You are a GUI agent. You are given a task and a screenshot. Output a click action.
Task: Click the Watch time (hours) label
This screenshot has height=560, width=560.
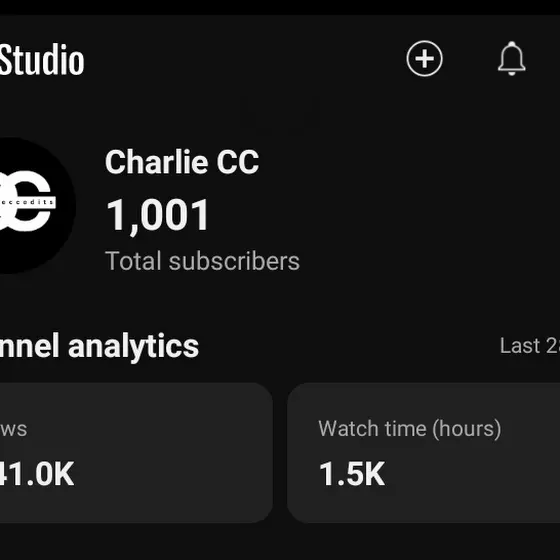point(410,429)
